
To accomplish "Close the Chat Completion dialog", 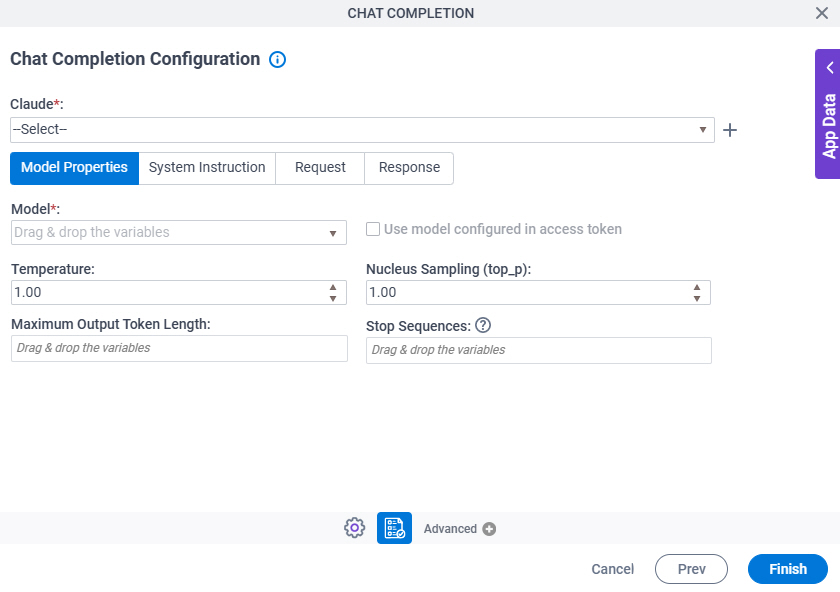I will pos(822,13).
